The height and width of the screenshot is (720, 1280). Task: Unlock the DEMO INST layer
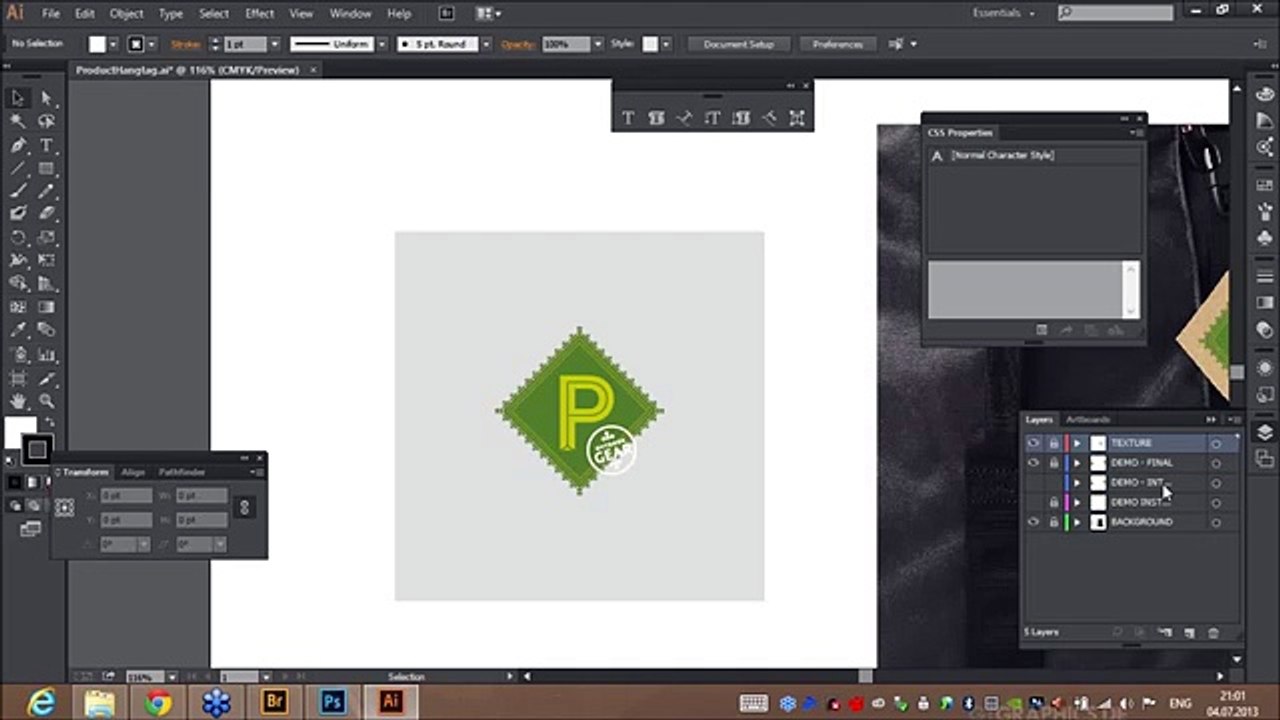tap(1053, 502)
